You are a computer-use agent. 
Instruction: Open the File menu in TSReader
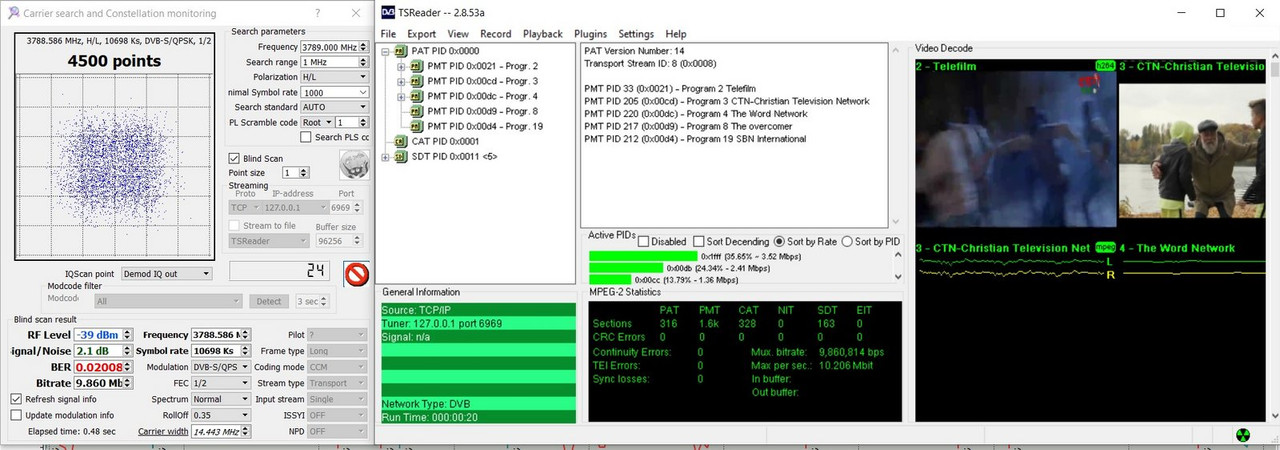coord(388,34)
